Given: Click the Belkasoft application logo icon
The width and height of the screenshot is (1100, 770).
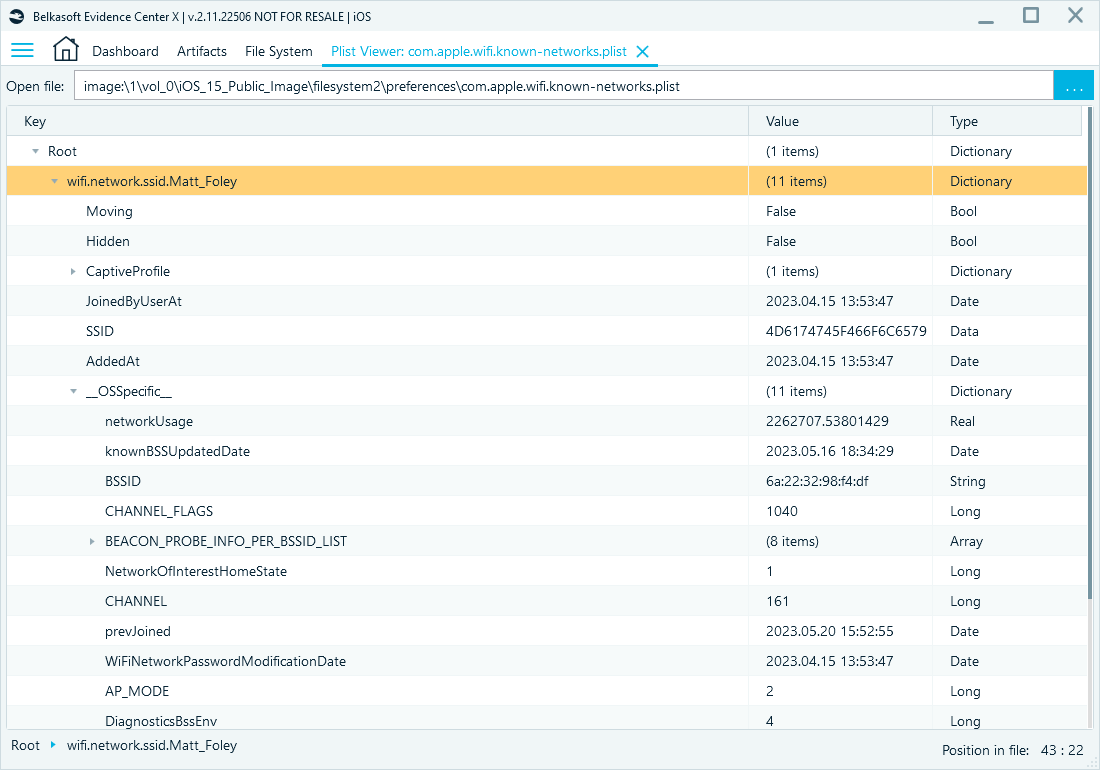Looking at the screenshot, I should [17, 16].
